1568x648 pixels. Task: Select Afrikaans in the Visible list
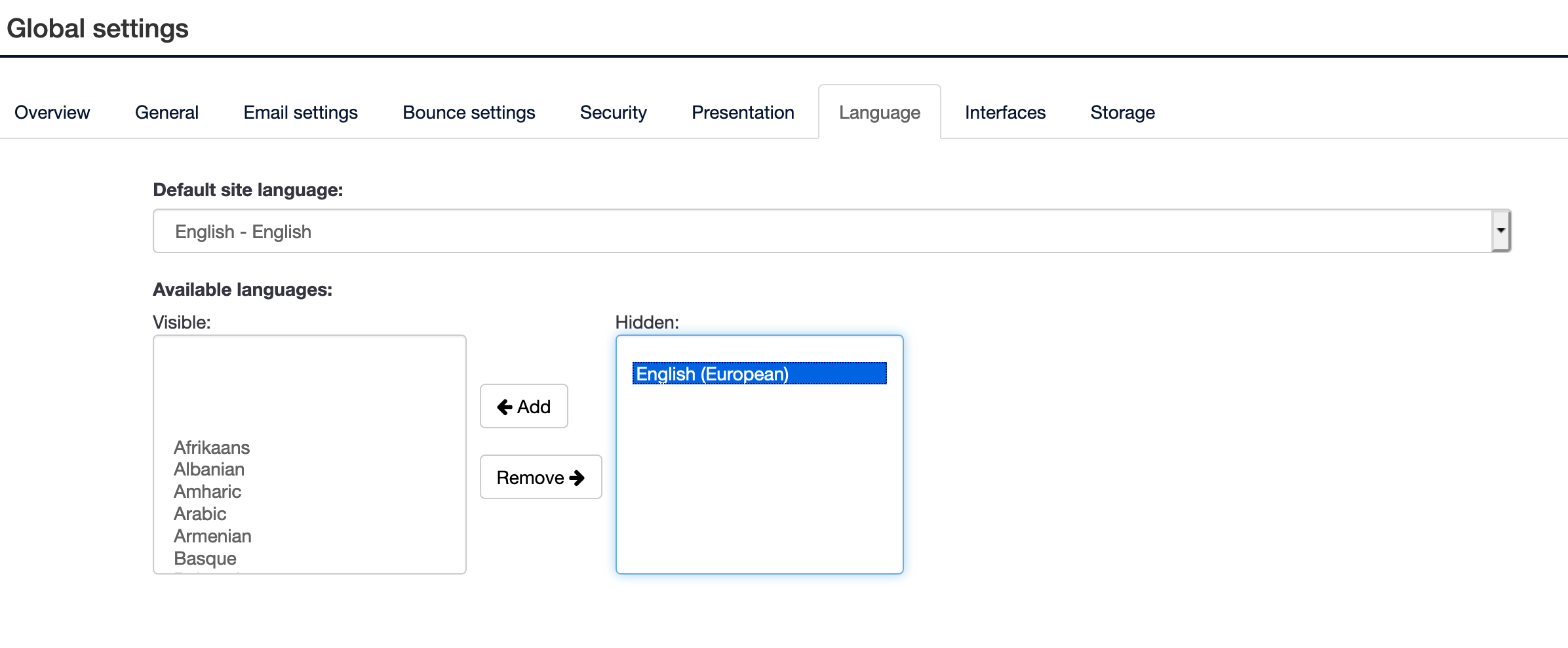click(212, 448)
